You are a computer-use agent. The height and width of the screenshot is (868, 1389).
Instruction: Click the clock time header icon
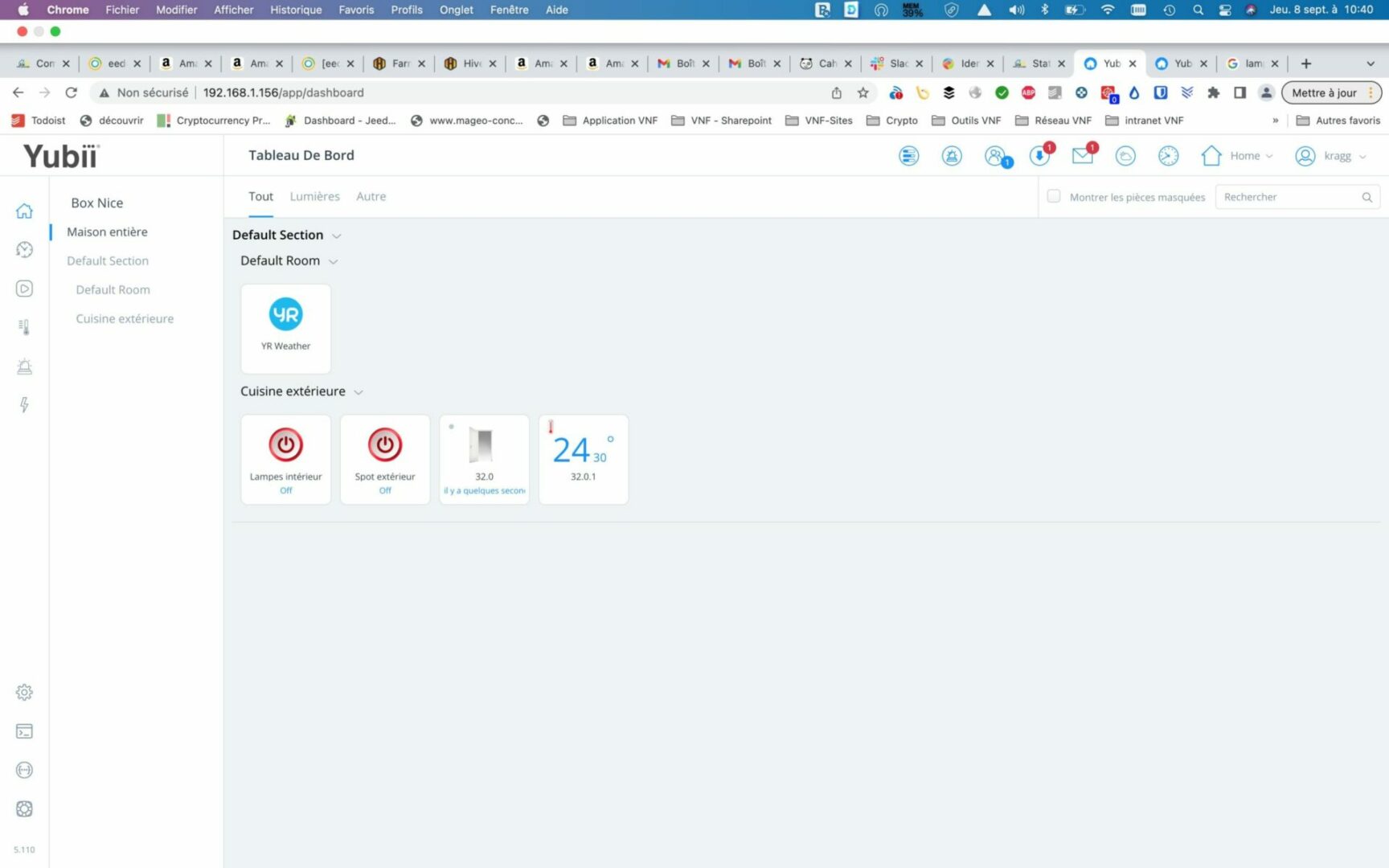click(1168, 156)
